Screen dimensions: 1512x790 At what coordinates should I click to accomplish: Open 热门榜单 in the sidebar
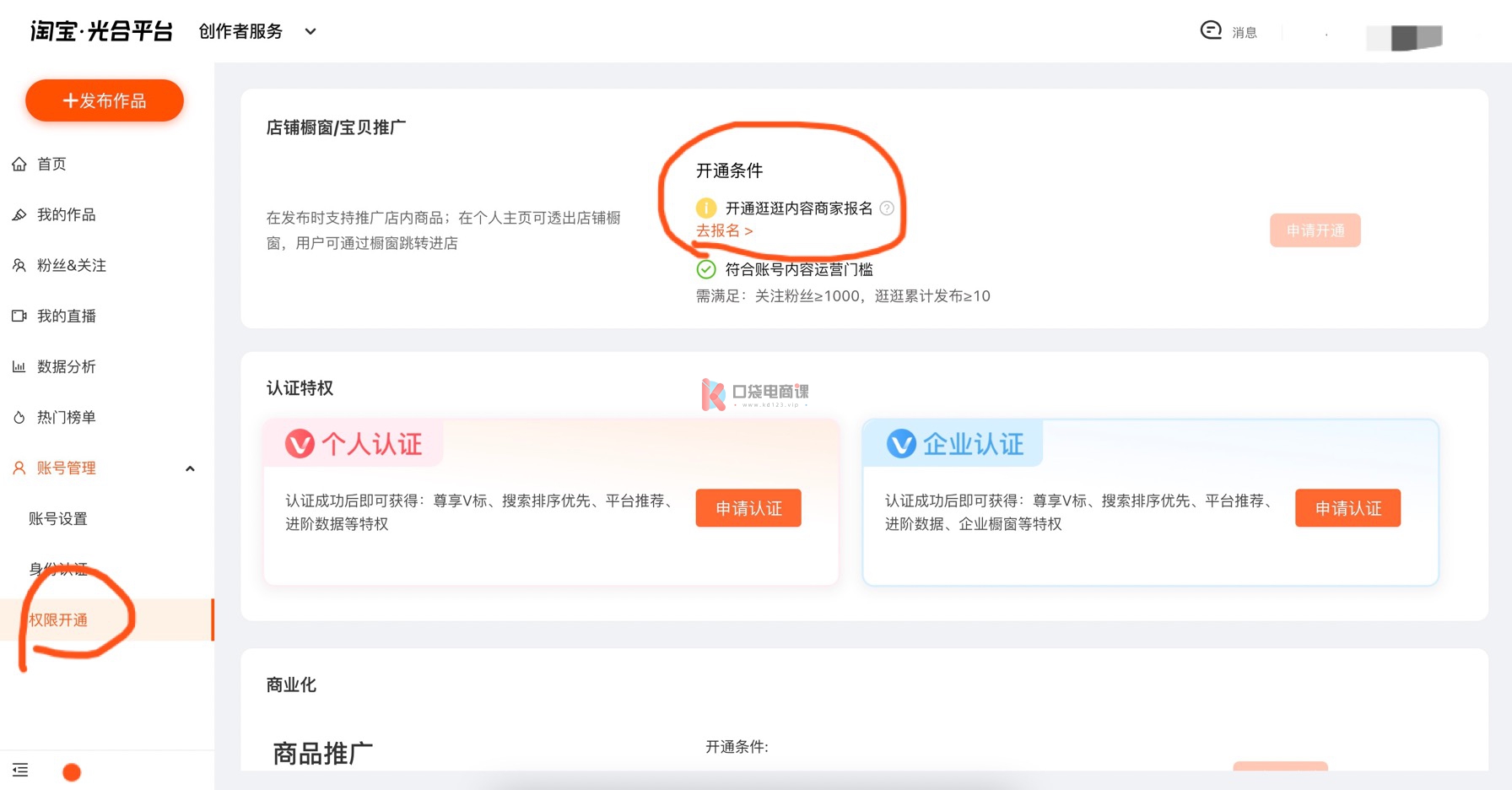pyautogui.click(x=66, y=417)
